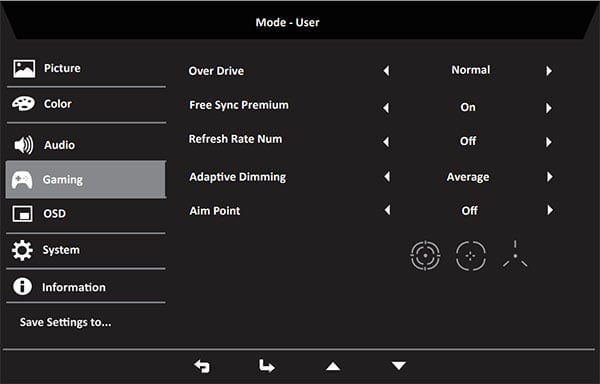Cycle Aim Point with left arrow
The width and height of the screenshot is (600, 384).
tap(387, 210)
